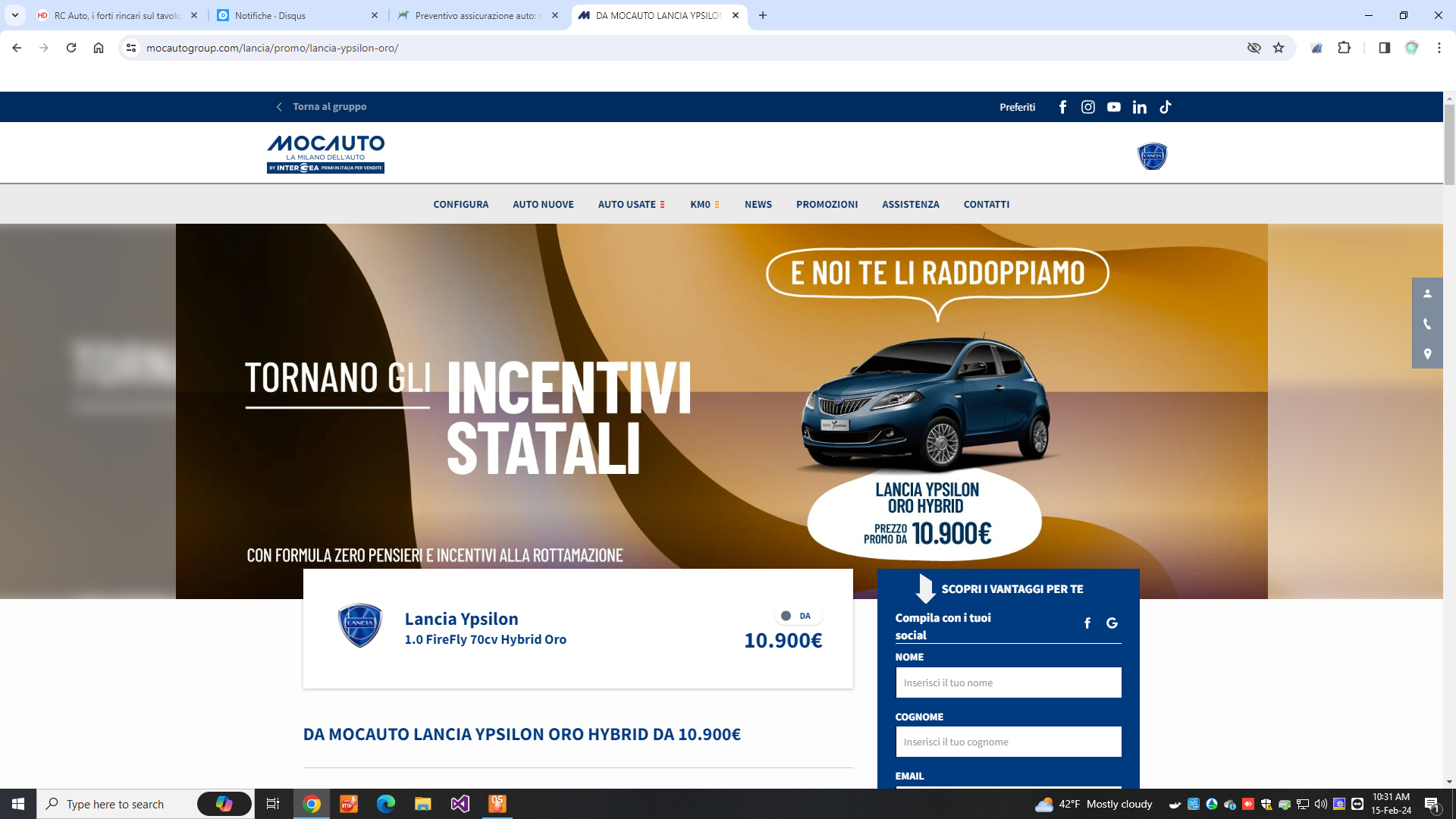Go to ASSISTENZA page
The width and height of the screenshot is (1456, 819).
click(911, 205)
